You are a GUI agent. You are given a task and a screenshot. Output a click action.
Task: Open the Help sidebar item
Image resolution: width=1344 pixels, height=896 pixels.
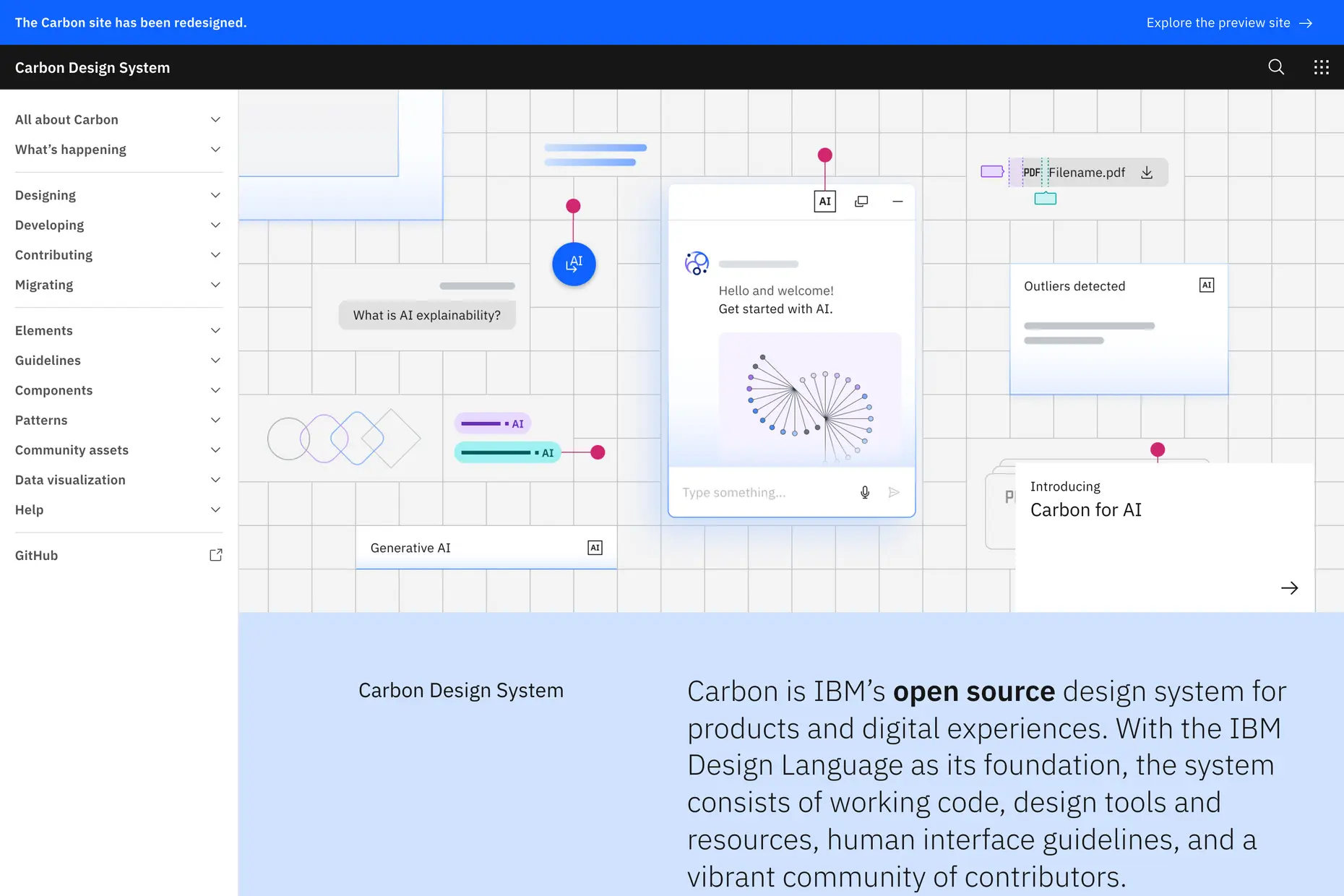(x=119, y=510)
